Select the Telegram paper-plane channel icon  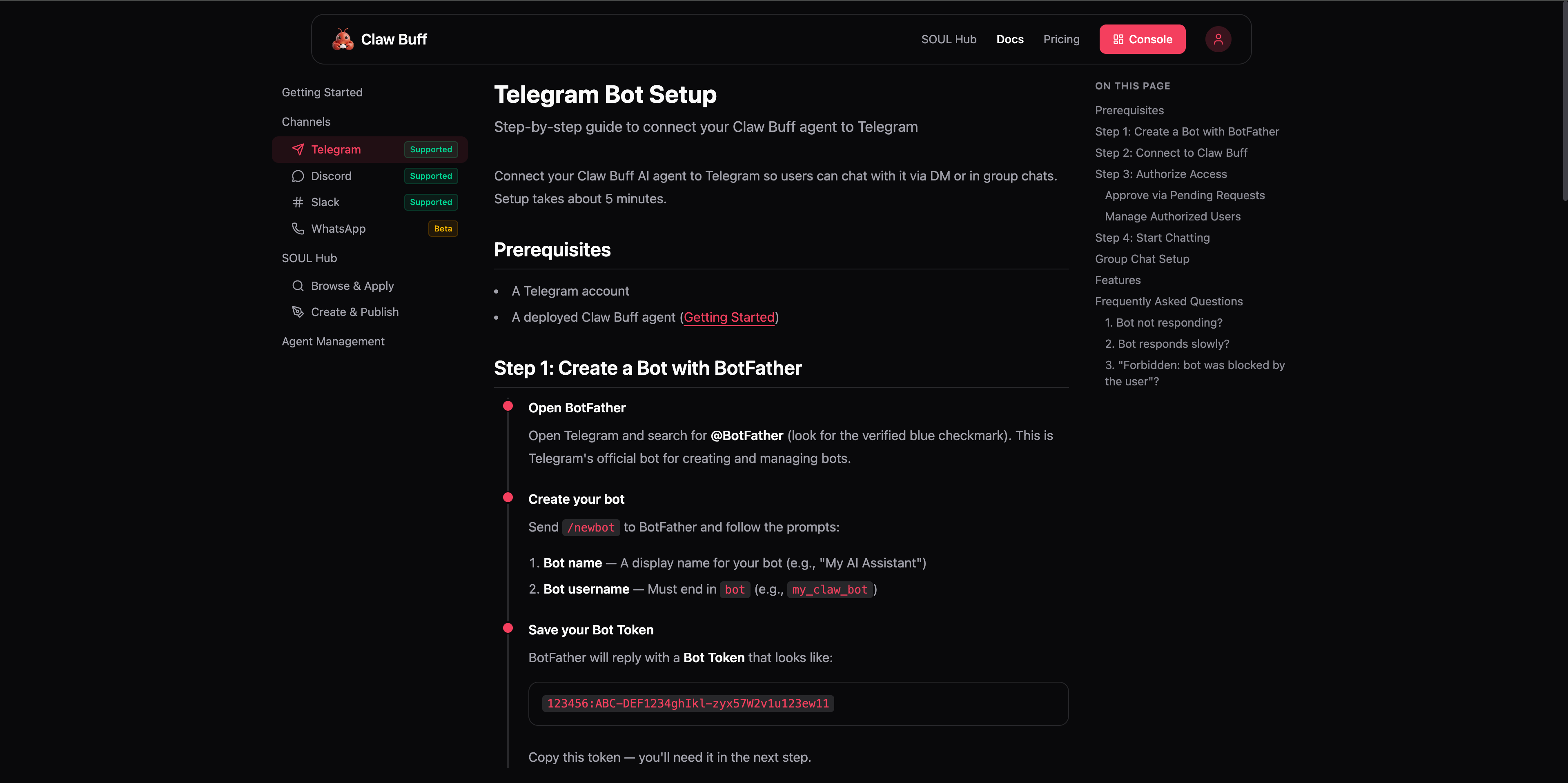(298, 149)
